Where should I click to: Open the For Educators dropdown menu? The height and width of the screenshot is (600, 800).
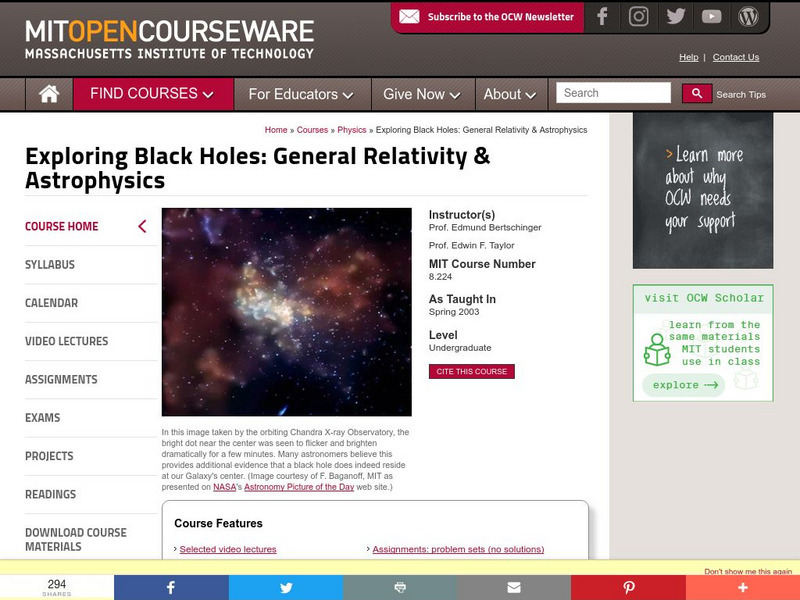point(300,94)
